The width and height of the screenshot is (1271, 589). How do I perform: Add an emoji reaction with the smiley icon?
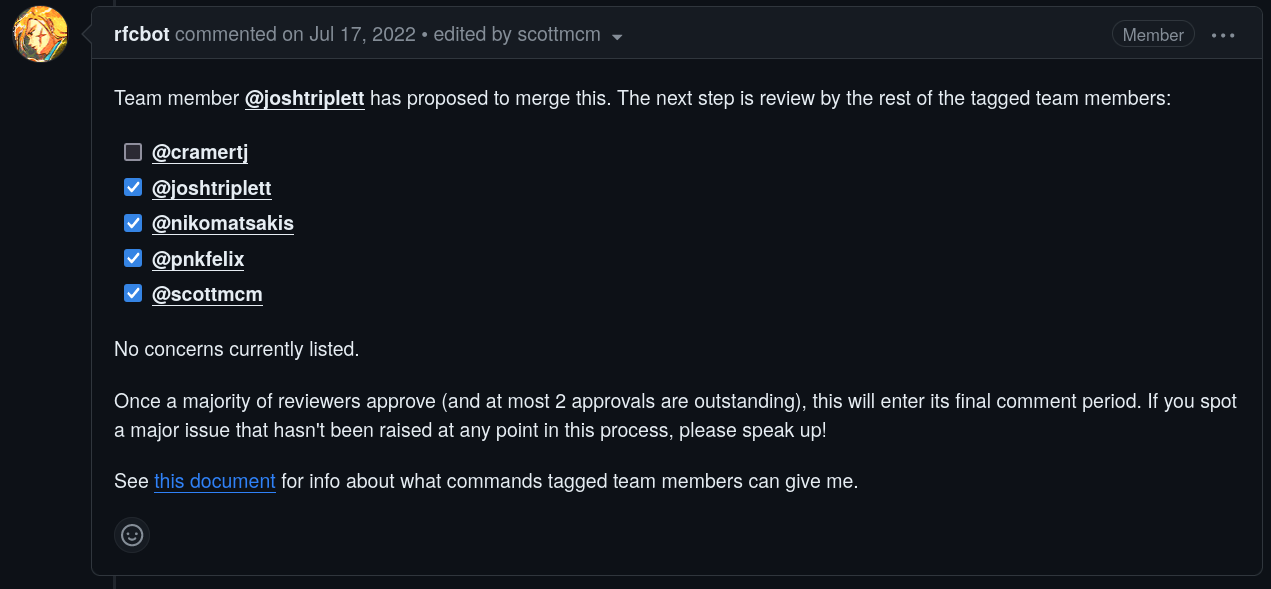tap(132, 535)
